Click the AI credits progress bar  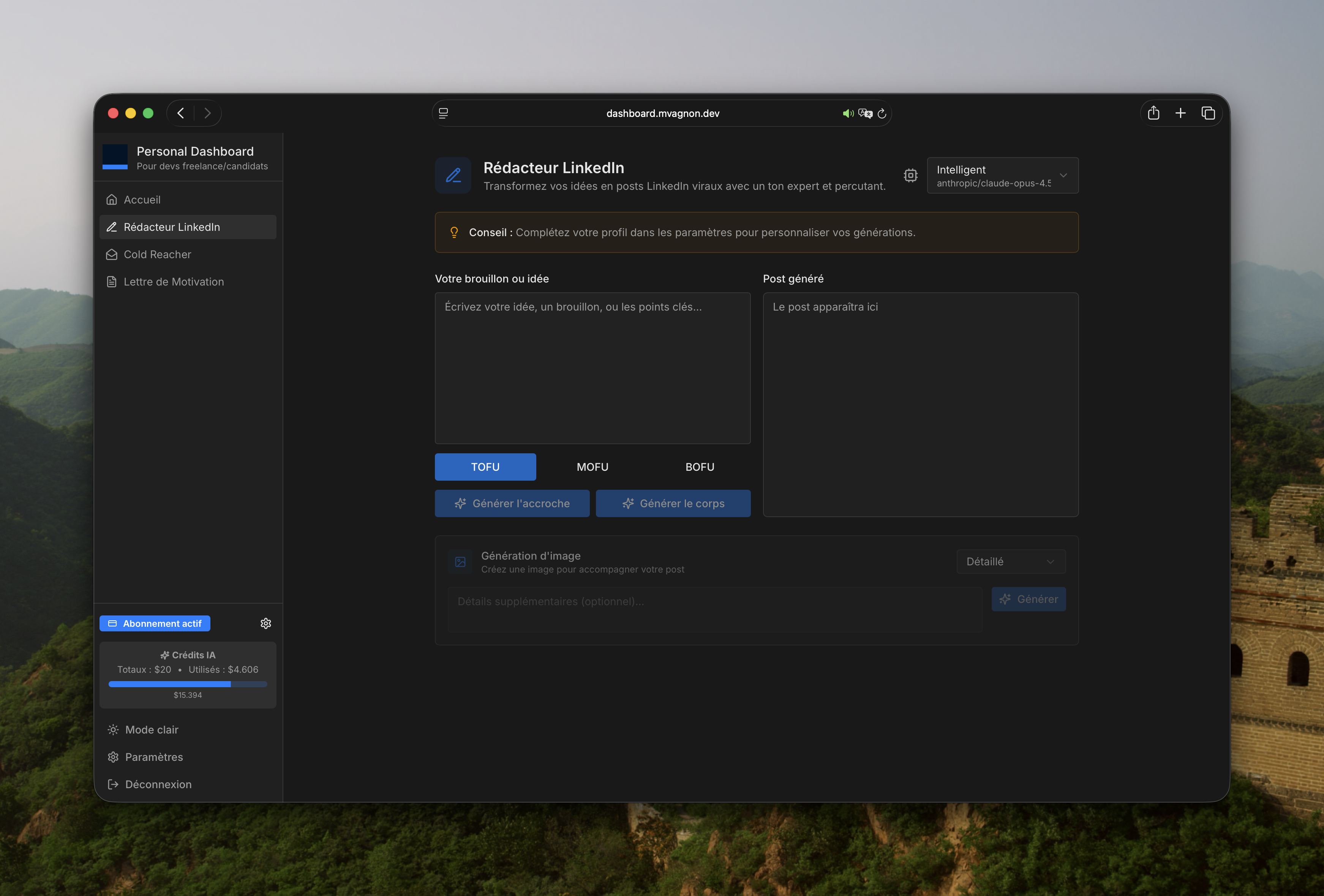click(x=188, y=684)
